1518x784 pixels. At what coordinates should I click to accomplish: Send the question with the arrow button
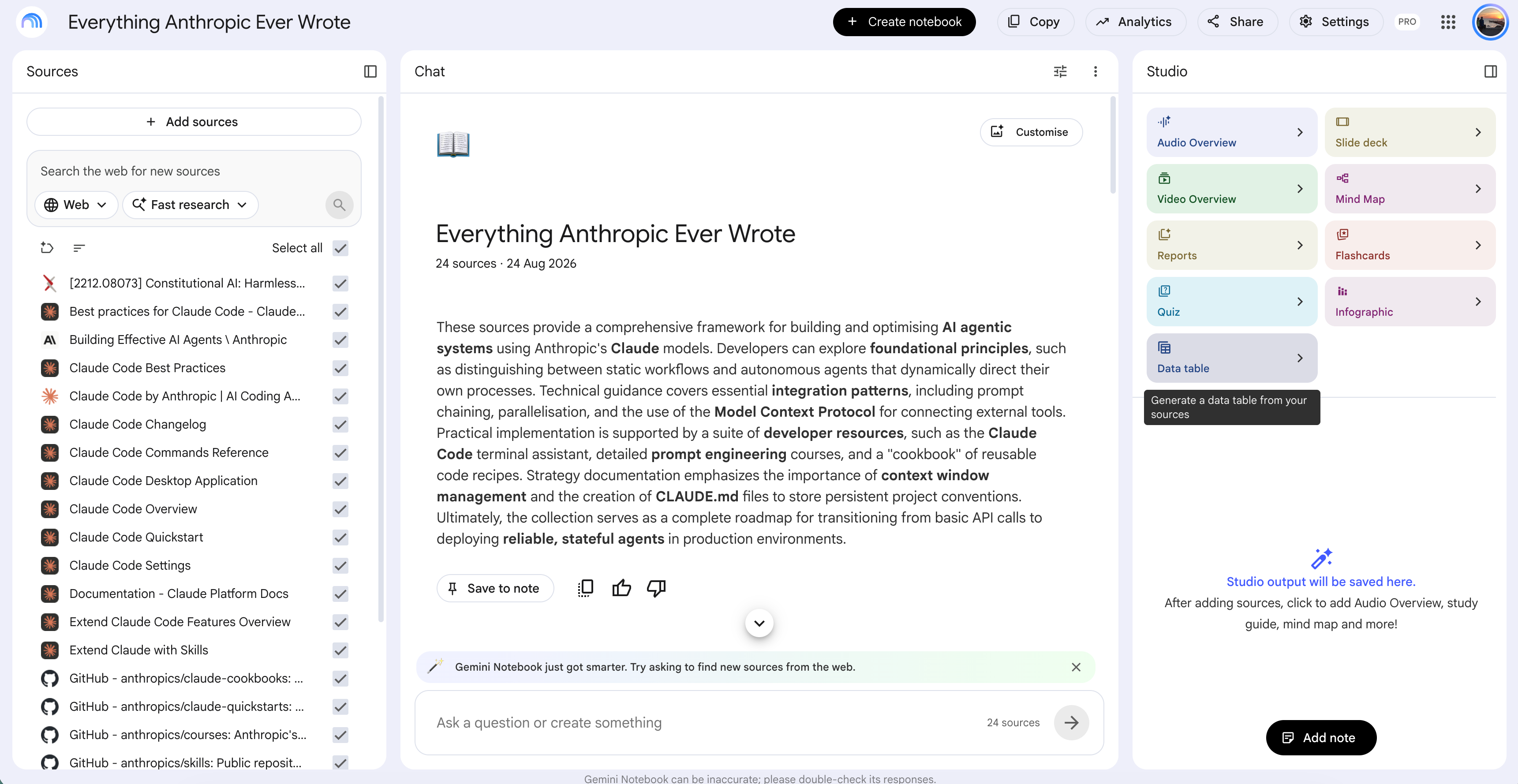(x=1071, y=722)
